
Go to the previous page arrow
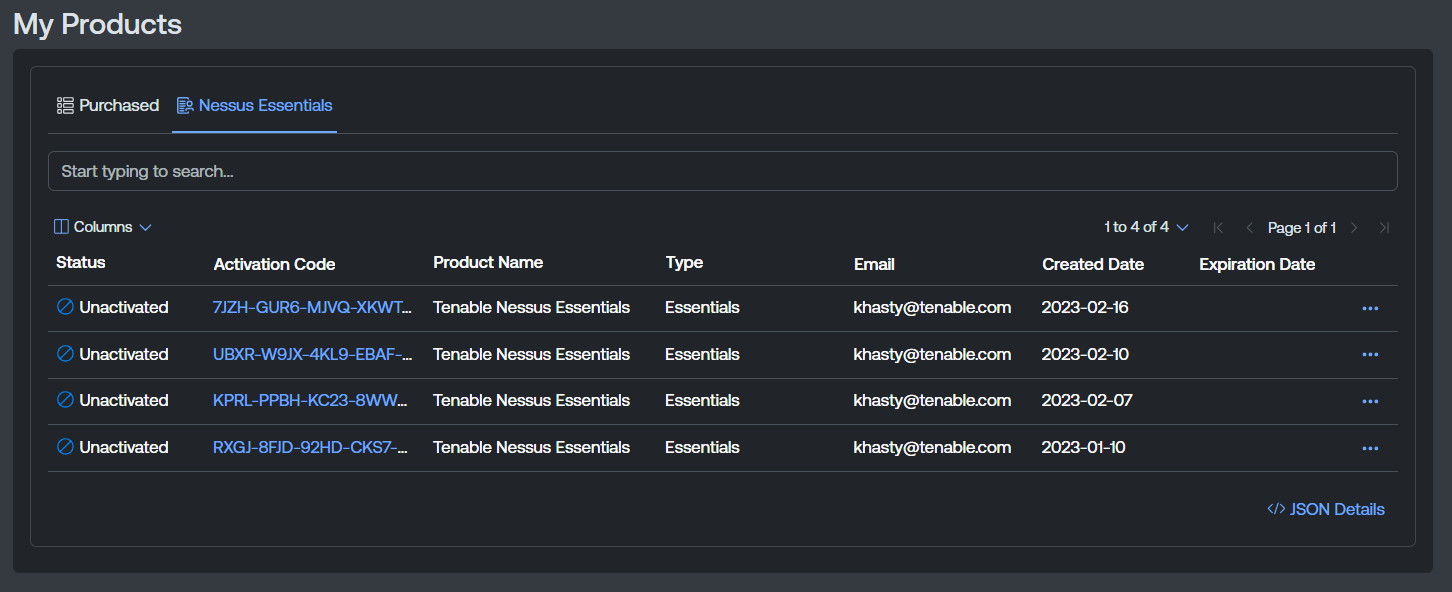[1249, 228]
